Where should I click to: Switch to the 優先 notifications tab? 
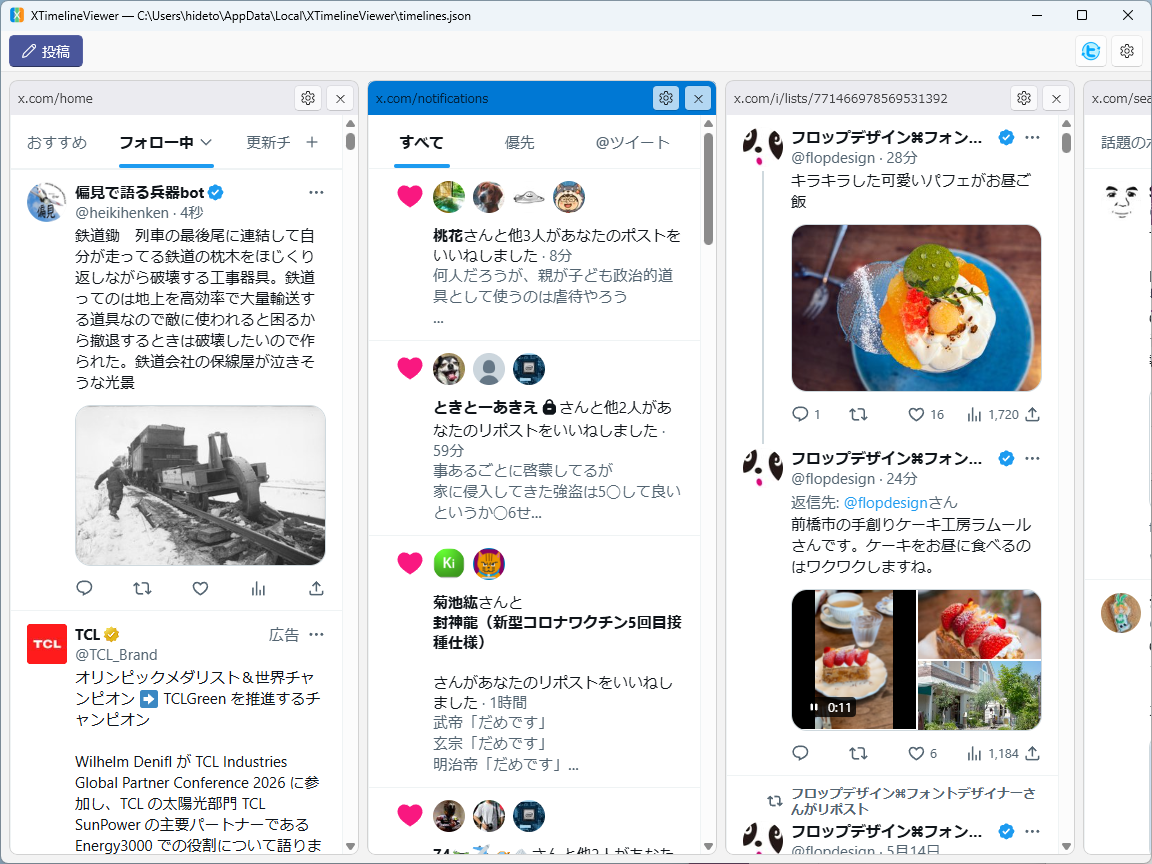(x=519, y=143)
